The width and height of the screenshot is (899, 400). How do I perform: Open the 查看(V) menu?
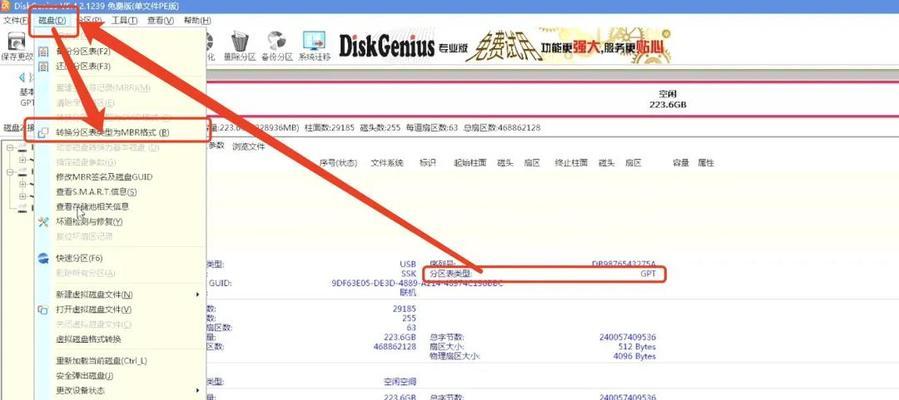pyautogui.click(x=161, y=21)
